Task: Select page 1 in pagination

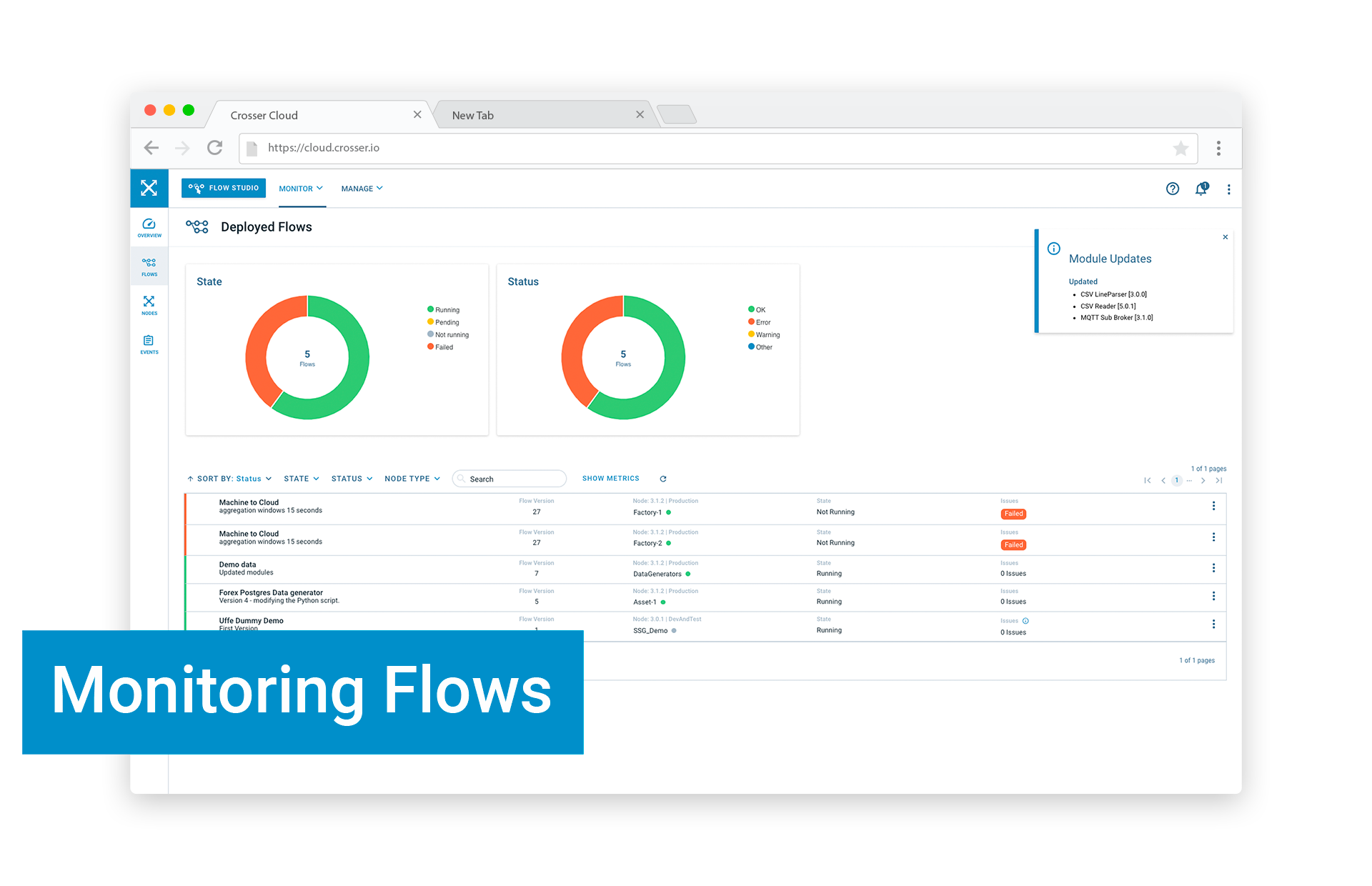Action: [1177, 480]
